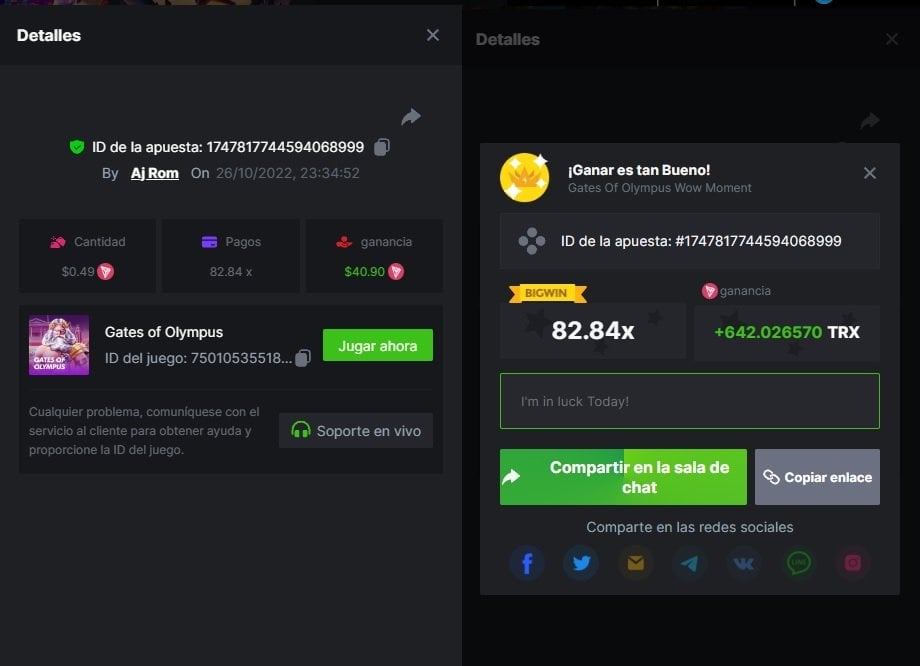Copy the bet ID in Detalles panel
The width and height of the screenshot is (920, 666).
382,147
